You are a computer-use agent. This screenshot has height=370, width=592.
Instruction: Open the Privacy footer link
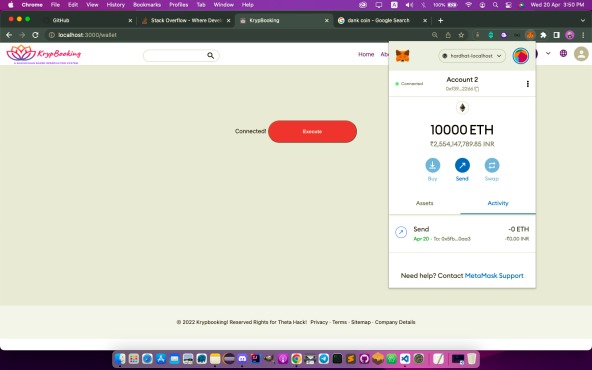[319, 322]
